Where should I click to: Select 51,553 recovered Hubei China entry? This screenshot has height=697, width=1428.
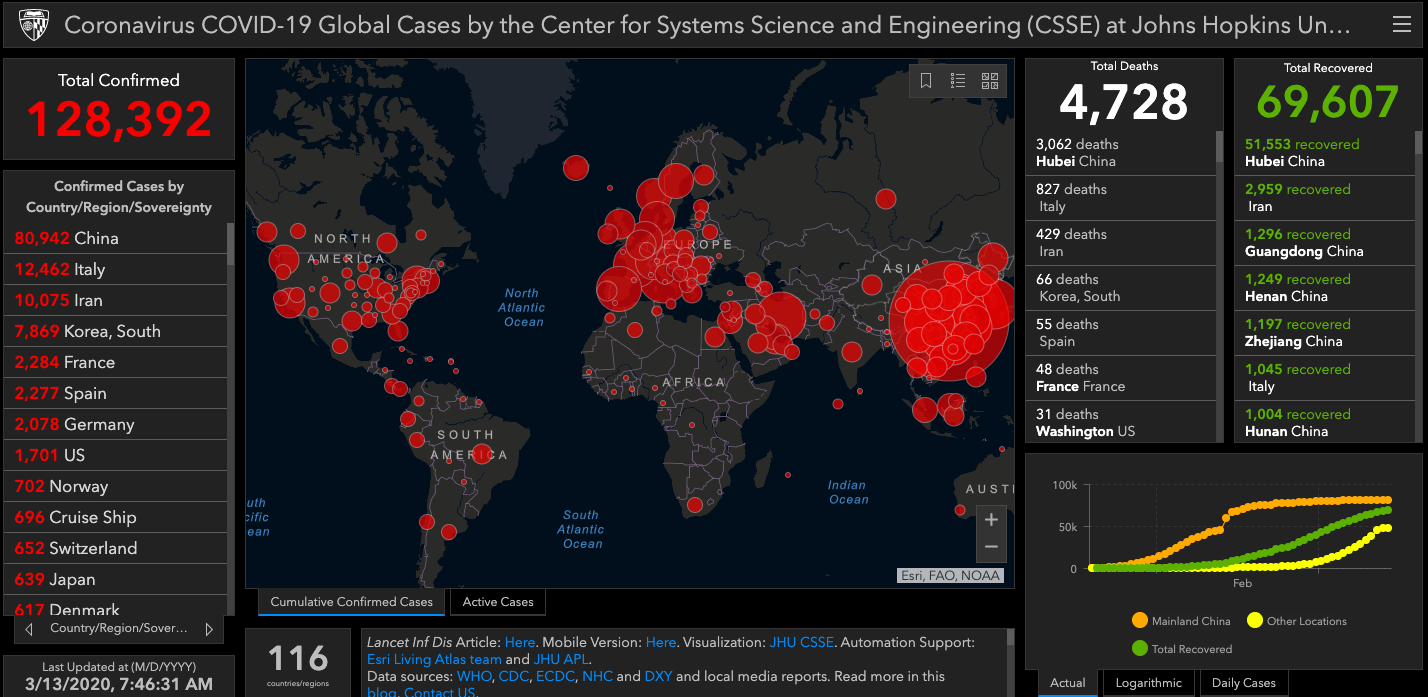pos(1324,153)
